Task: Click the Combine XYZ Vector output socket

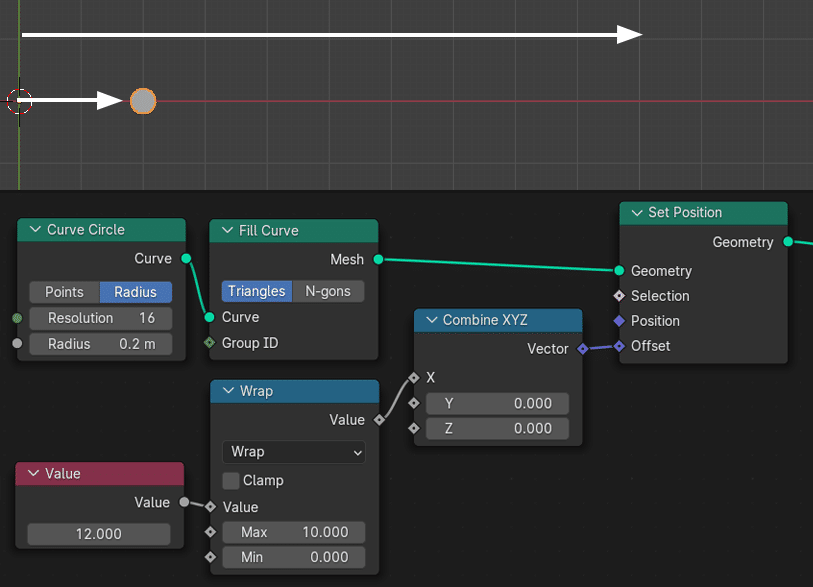Action: coord(583,348)
